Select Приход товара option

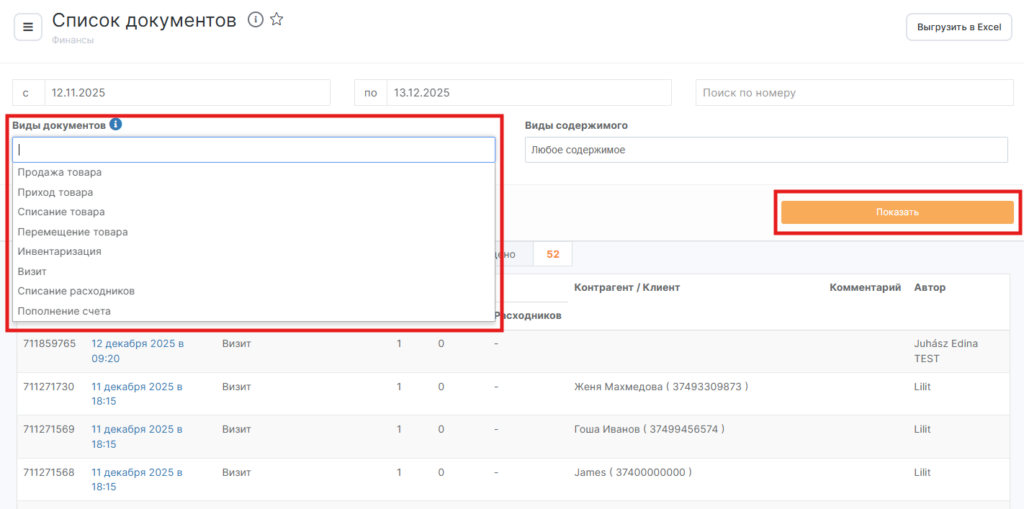pos(55,192)
